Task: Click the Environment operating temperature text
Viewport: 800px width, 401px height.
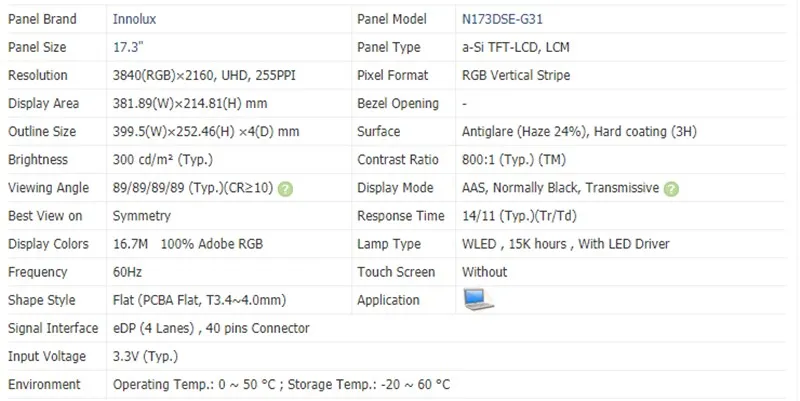Action: pos(281,384)
